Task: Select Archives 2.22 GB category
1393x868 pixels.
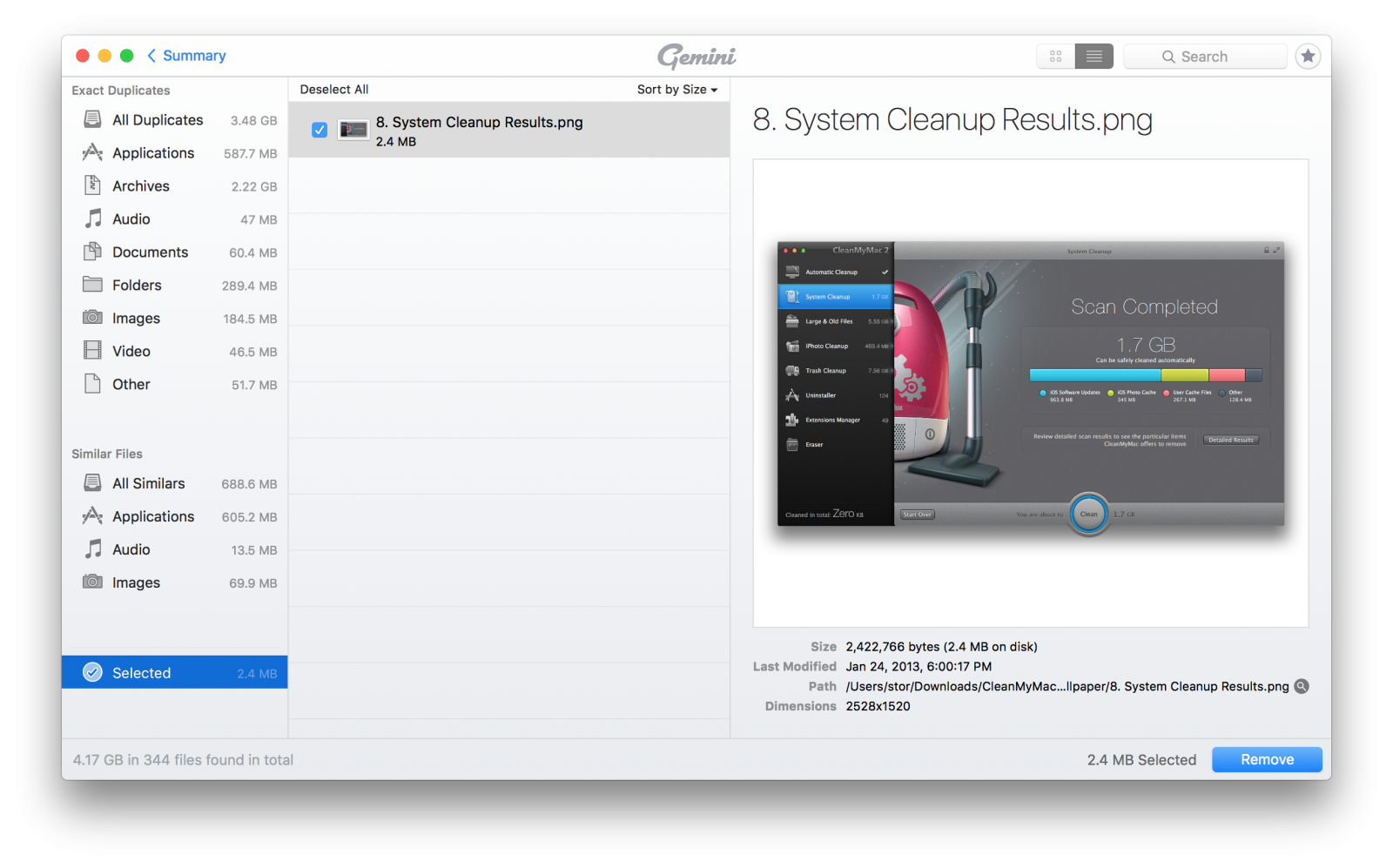Action: pyautogui.click(x=175, y=186)
